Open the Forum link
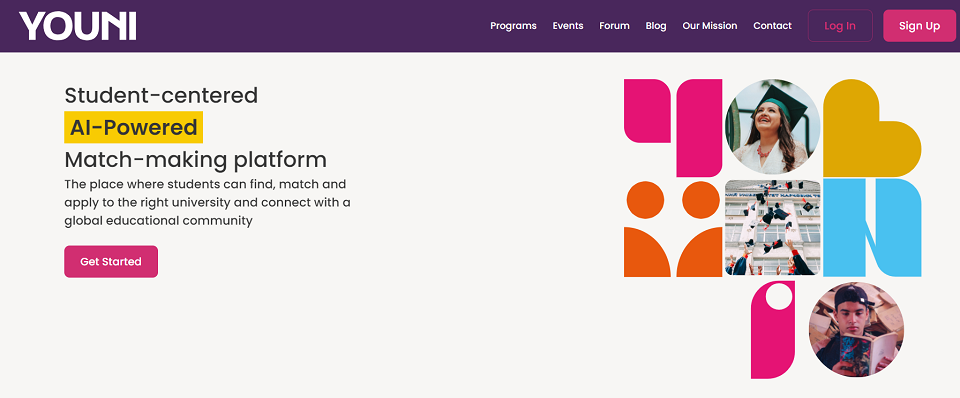960x398 pixels. click(614, 26)
